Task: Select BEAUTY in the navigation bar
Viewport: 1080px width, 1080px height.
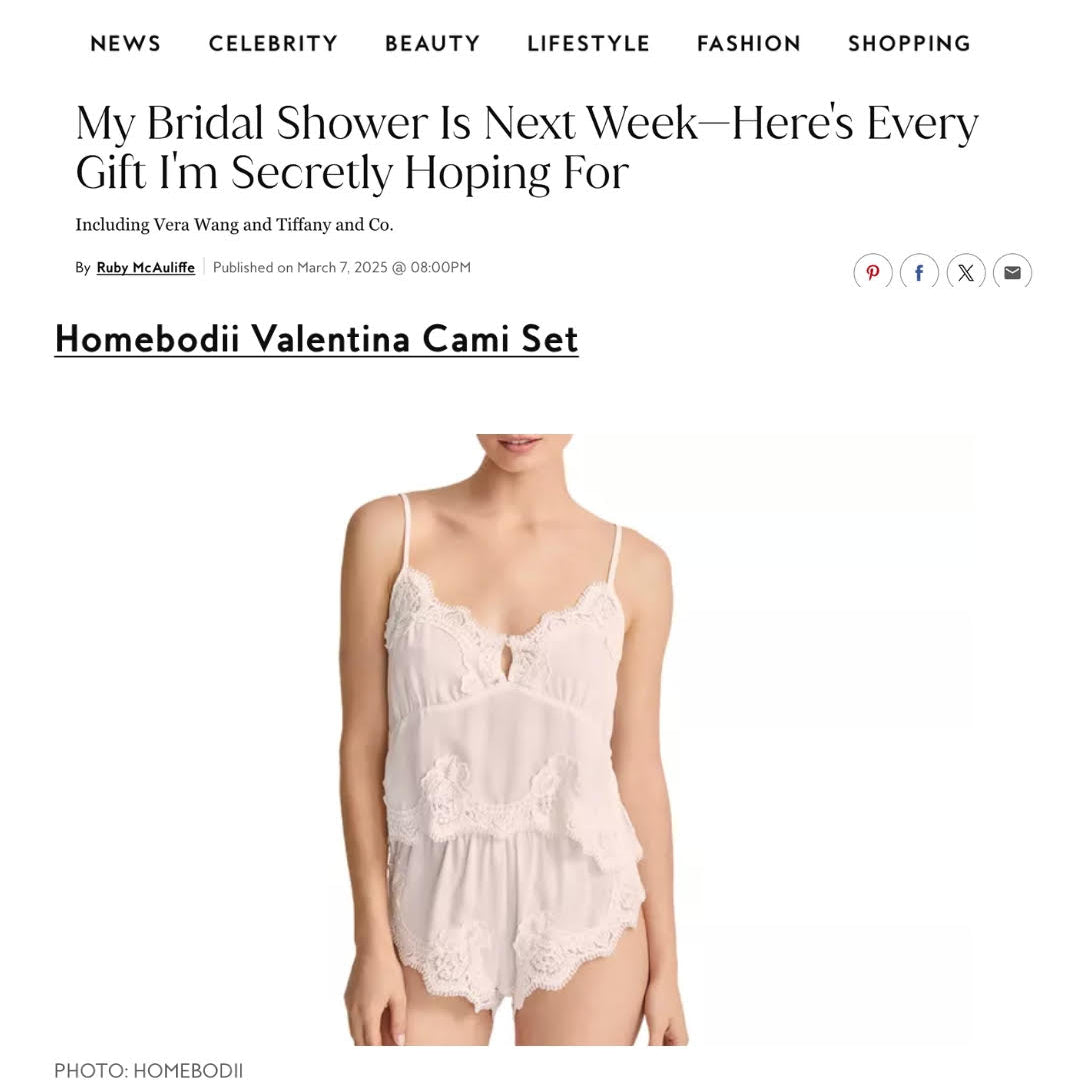Action: tap(433, 43)
